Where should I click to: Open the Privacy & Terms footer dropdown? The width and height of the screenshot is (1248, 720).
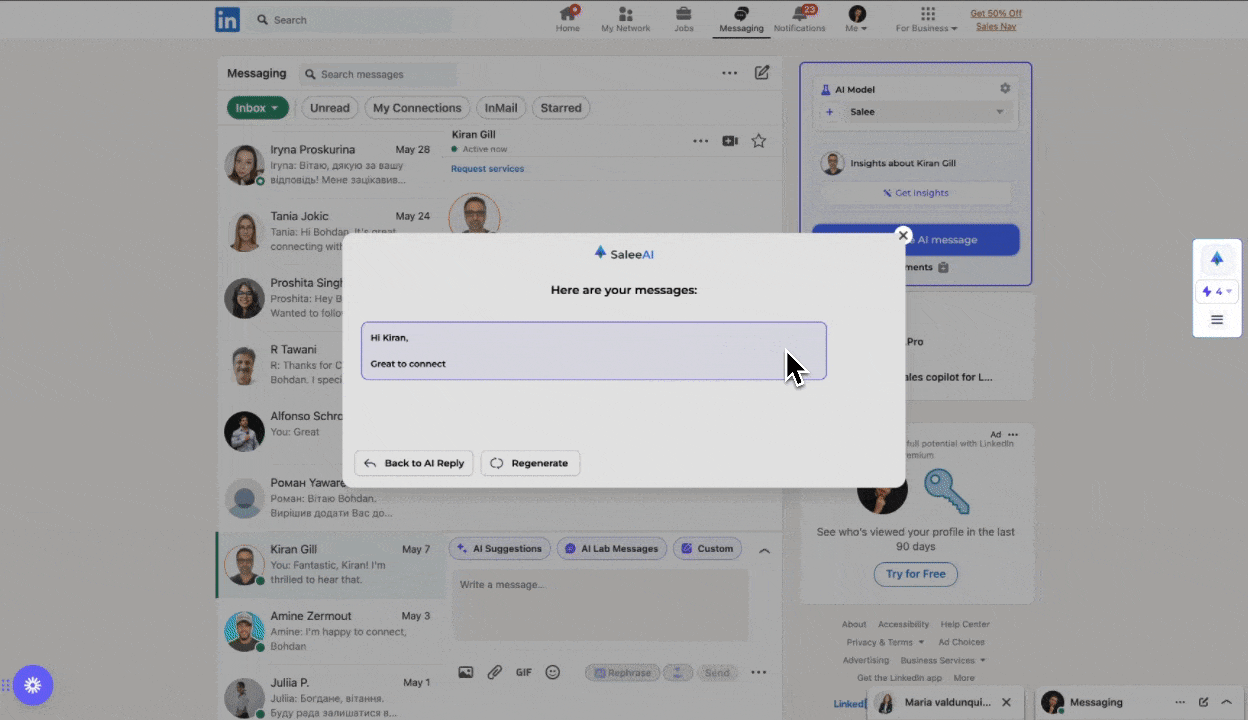pos(884,642)
